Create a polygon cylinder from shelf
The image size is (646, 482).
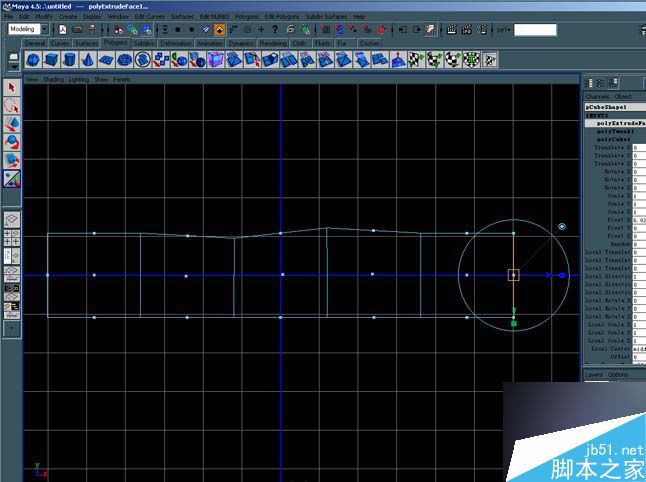click(69, 60)
